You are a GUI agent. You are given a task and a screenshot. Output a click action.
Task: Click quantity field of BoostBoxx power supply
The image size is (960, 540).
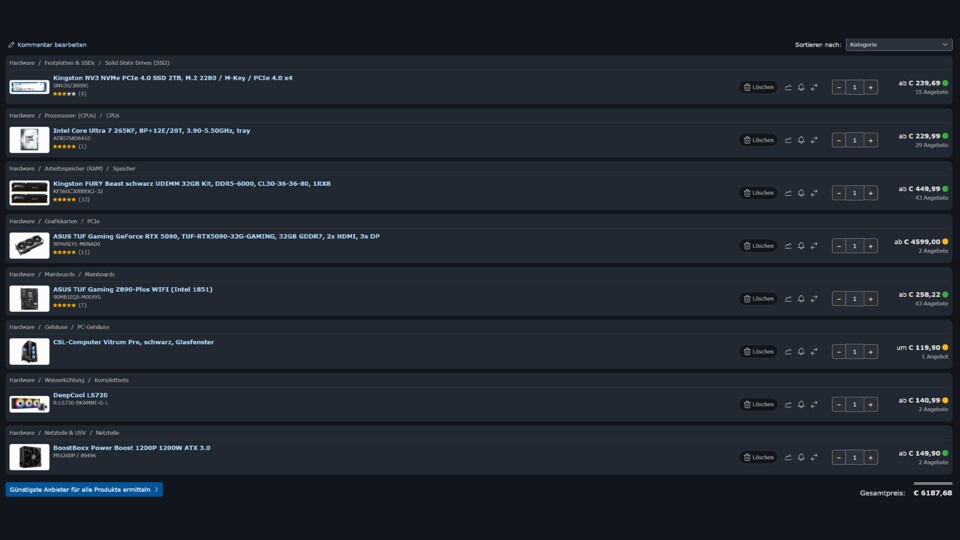click(855, 457)
